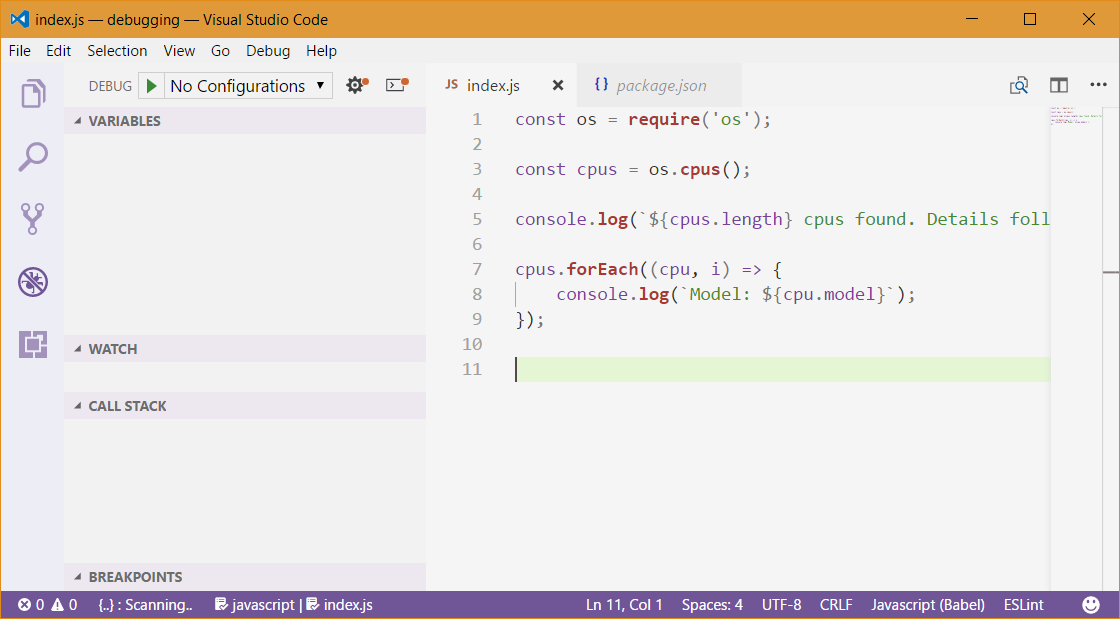The height and width of the screenshot is (619, 1120).
Task: Open the editor more actions ellipsis
Action: (x=1099, y=85)
